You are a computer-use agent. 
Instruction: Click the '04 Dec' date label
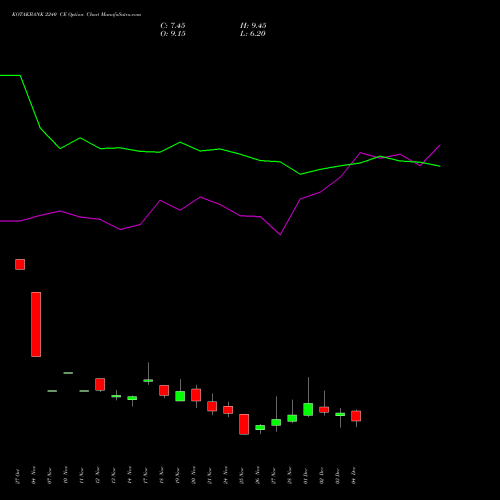[354, 476]
